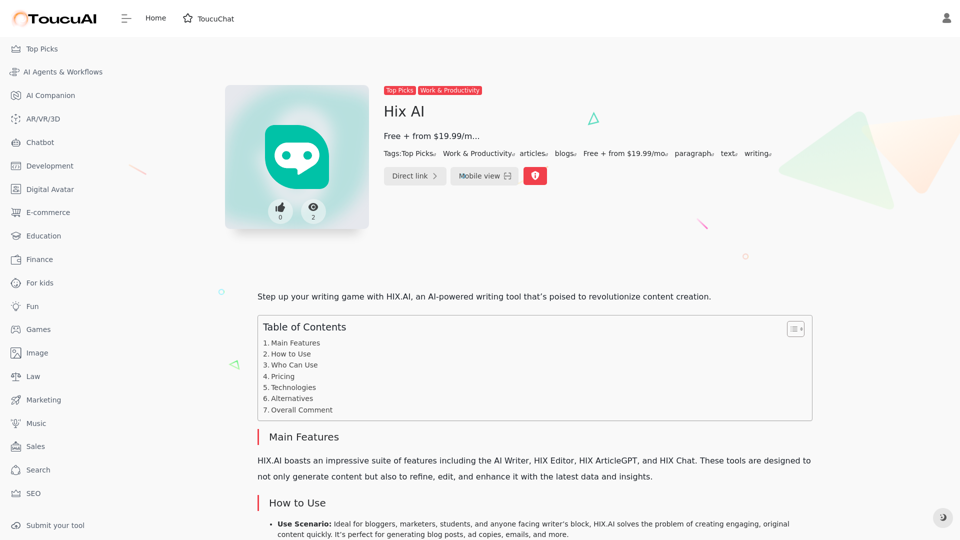The height and width of the screenshot is (540, 960).
Task: Open Submit your tool in sidebar
Action: (48, 525)
